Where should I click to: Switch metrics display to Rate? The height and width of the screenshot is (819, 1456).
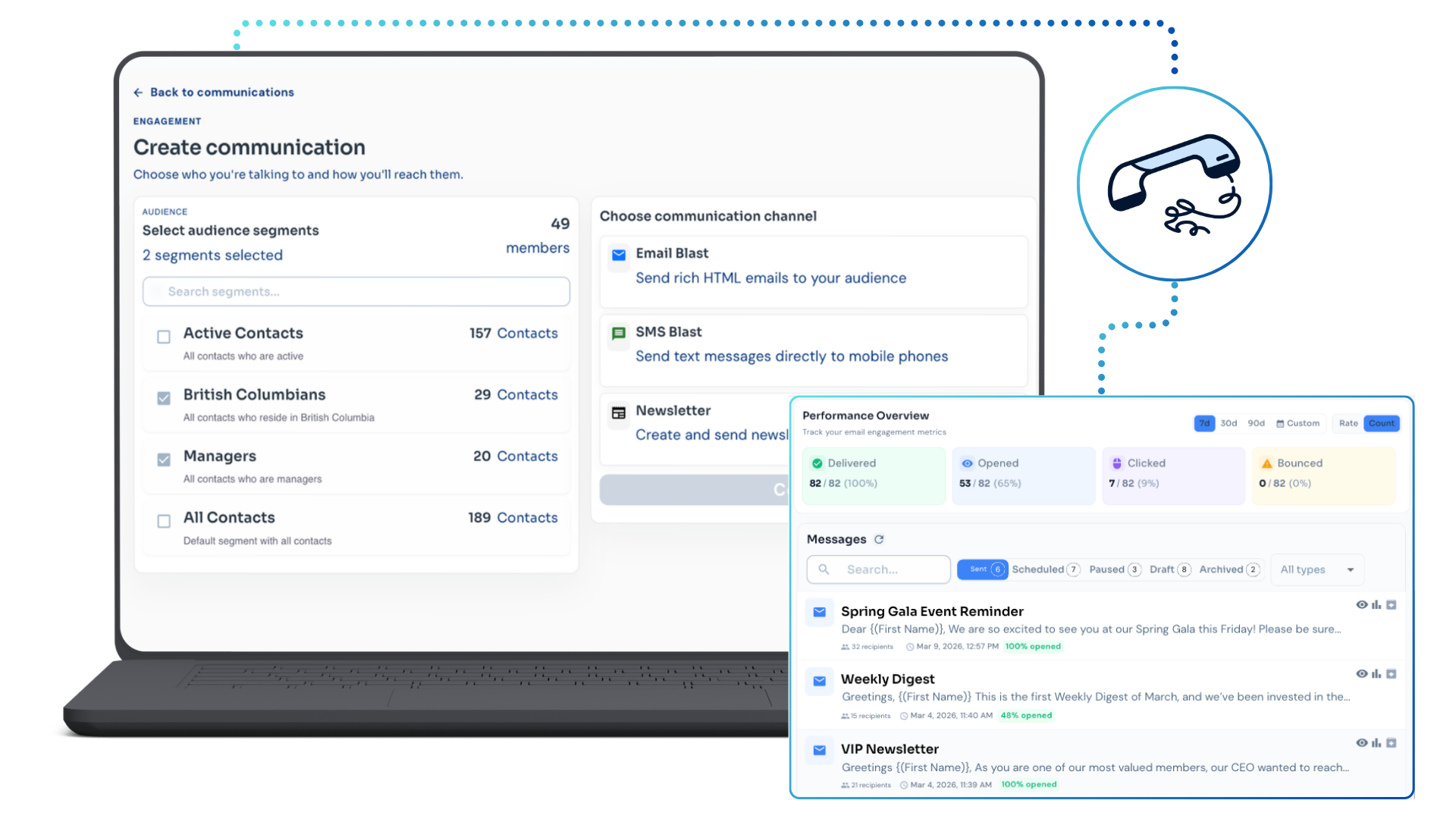(1348, 423)
